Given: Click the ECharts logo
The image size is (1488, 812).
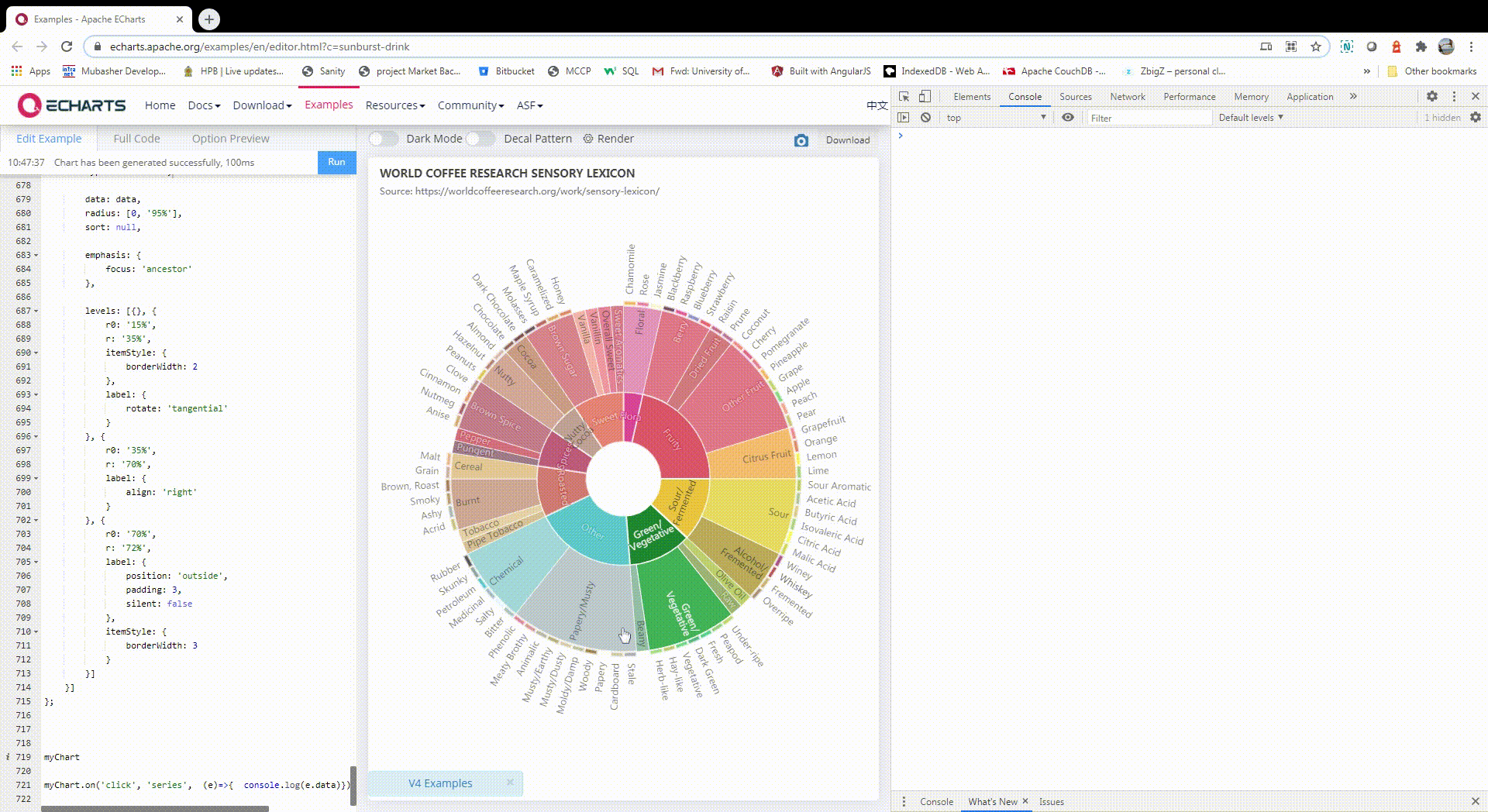Looking at the screenshot, I should coord(71,105).
